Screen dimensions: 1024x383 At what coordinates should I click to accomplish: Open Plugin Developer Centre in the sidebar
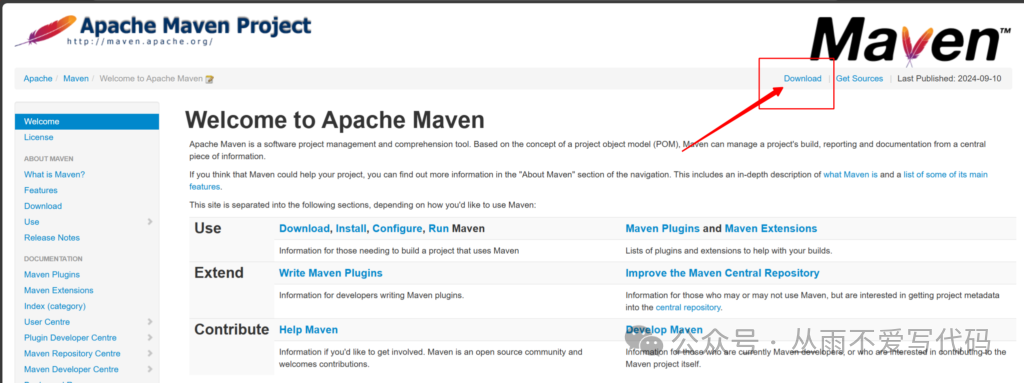[x=71, y=337]
